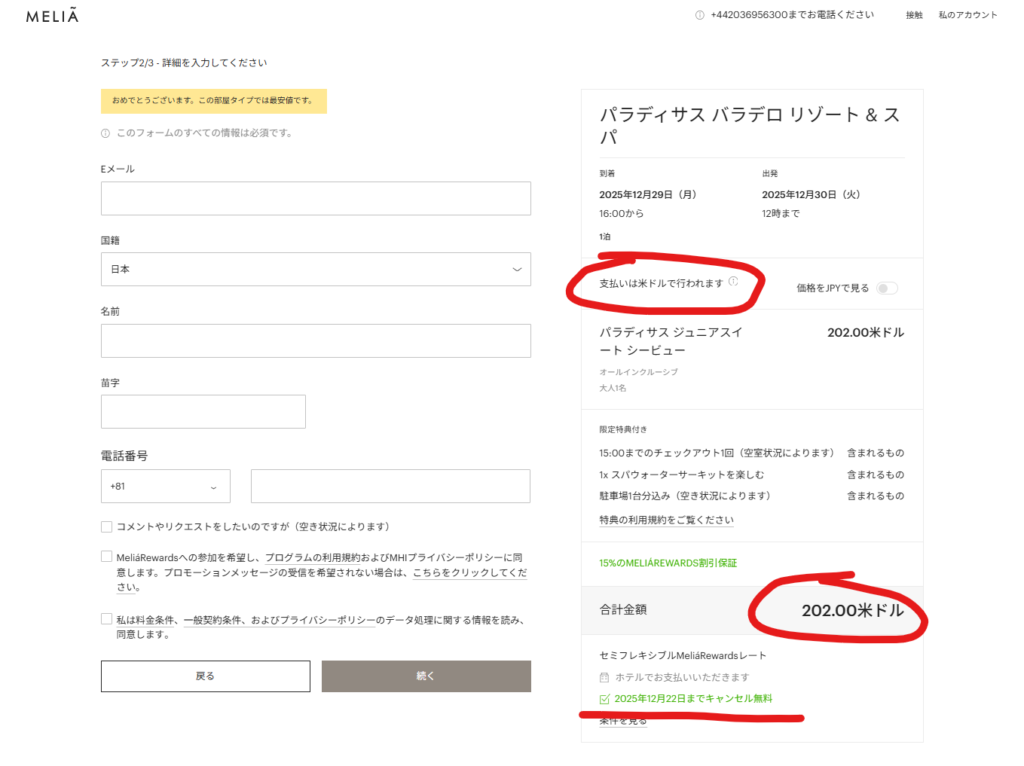Tick the MeliáRewards参加 checkbox
The width and height of the screenshot is (1024, 766).
106,557
